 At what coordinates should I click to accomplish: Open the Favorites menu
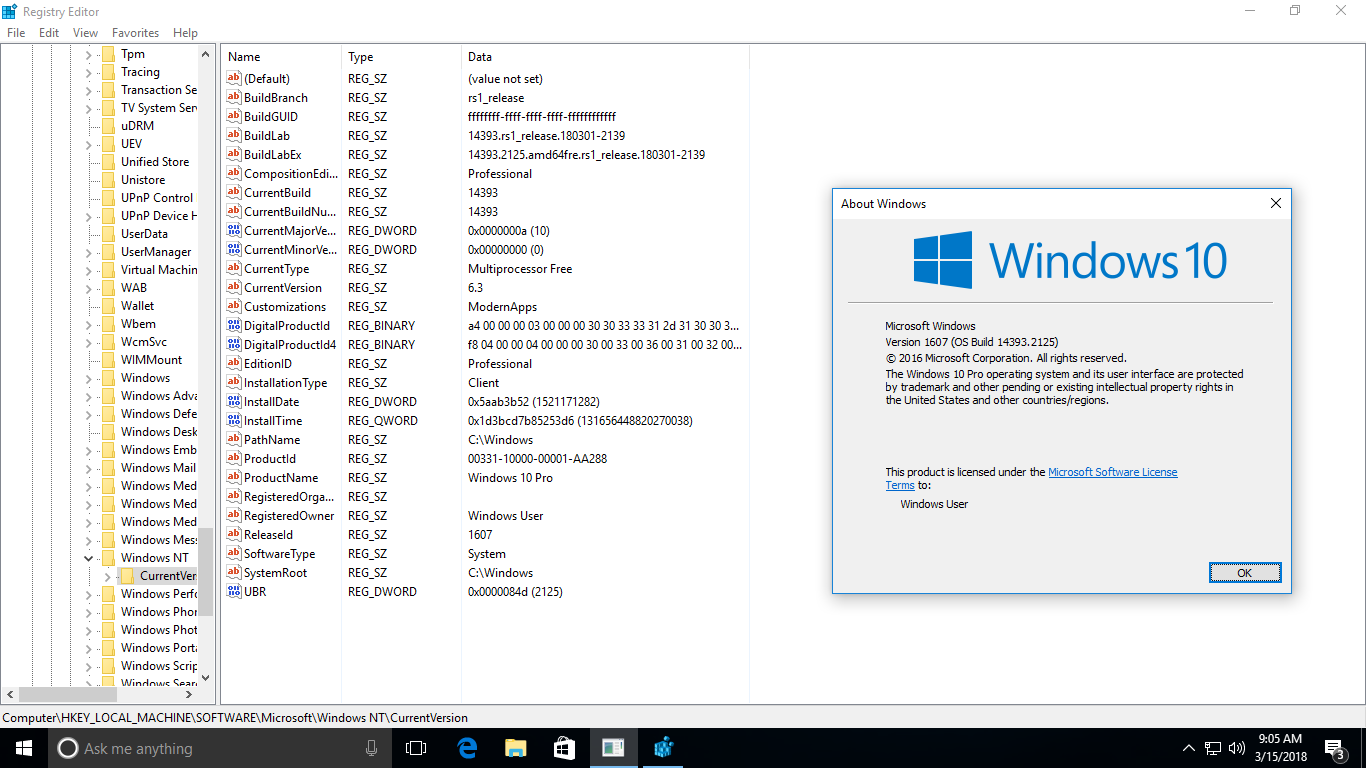[x=135, y=33]
